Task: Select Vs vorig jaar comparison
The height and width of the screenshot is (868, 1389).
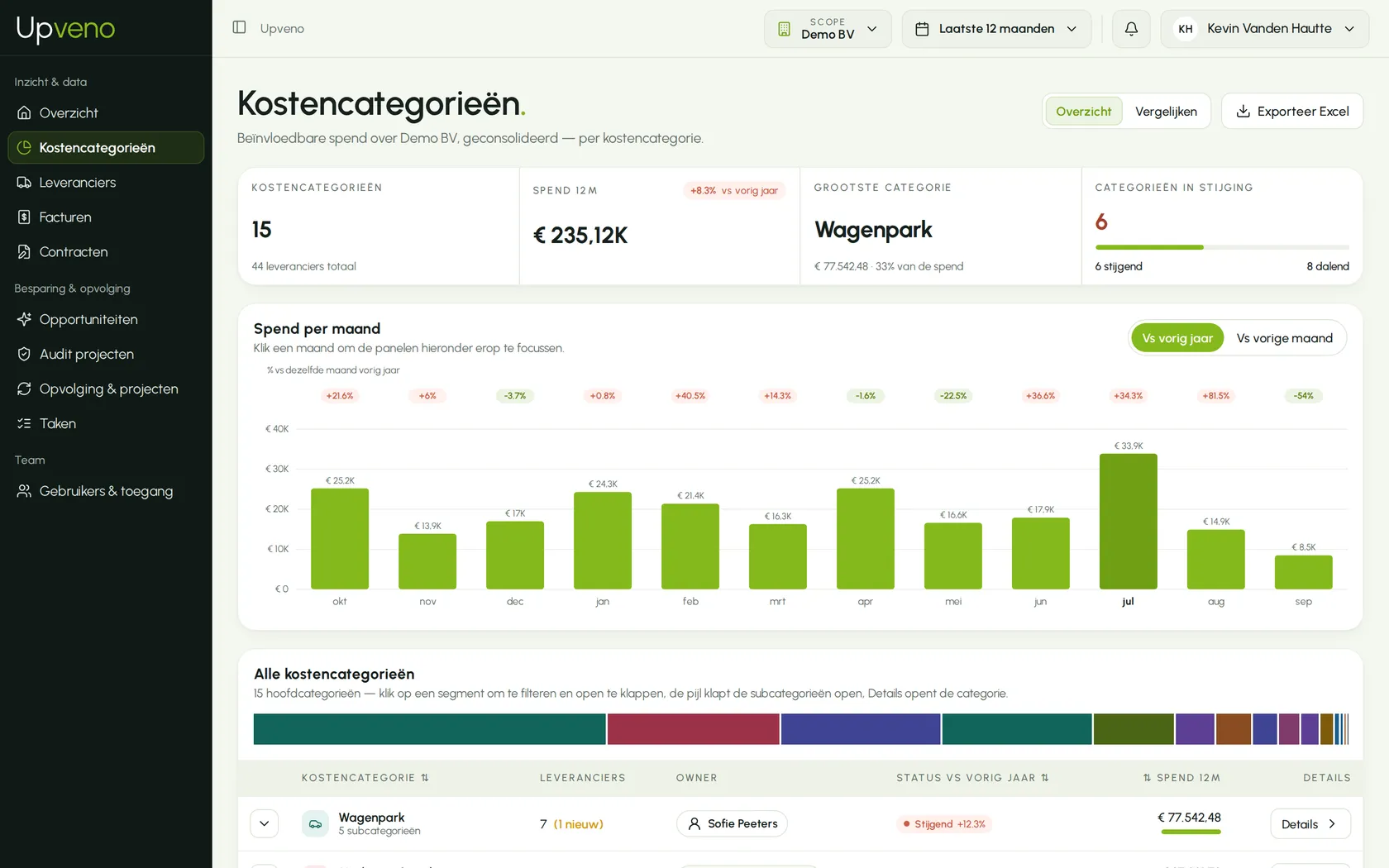Action: click(x=1177, y=338)
